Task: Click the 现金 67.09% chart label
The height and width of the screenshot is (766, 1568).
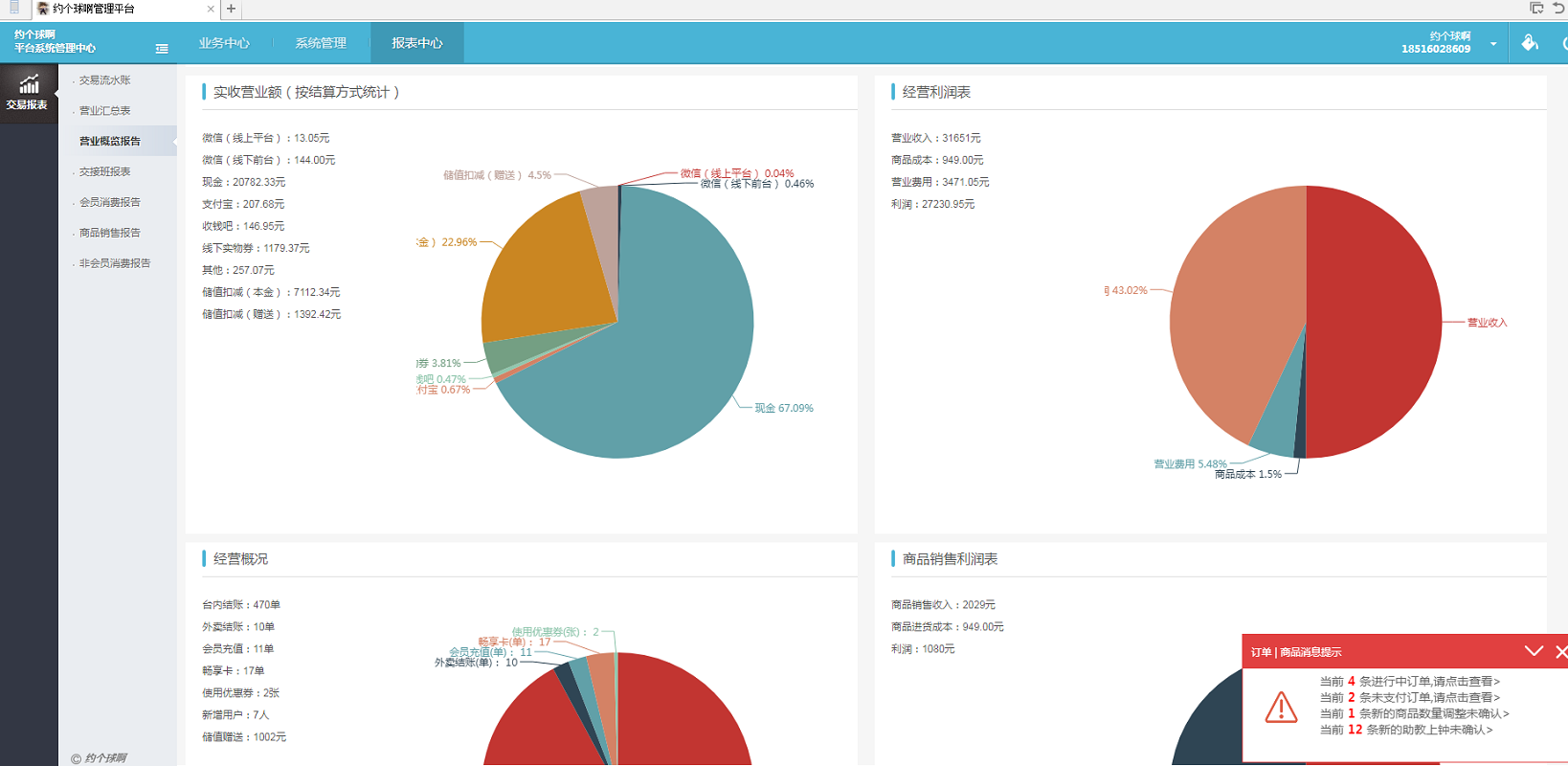Action: [784, 408]
